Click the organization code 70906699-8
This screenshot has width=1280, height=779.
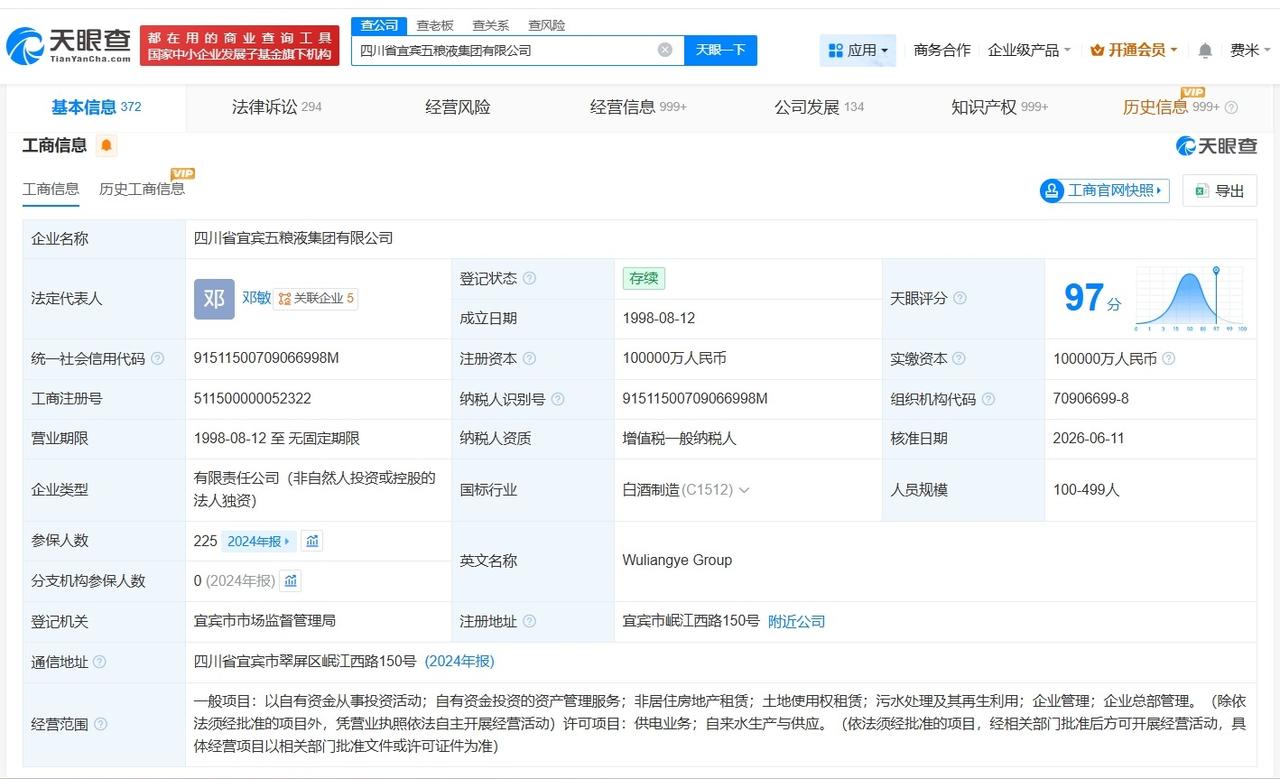pyautogui.click(x=1091, y=398)
